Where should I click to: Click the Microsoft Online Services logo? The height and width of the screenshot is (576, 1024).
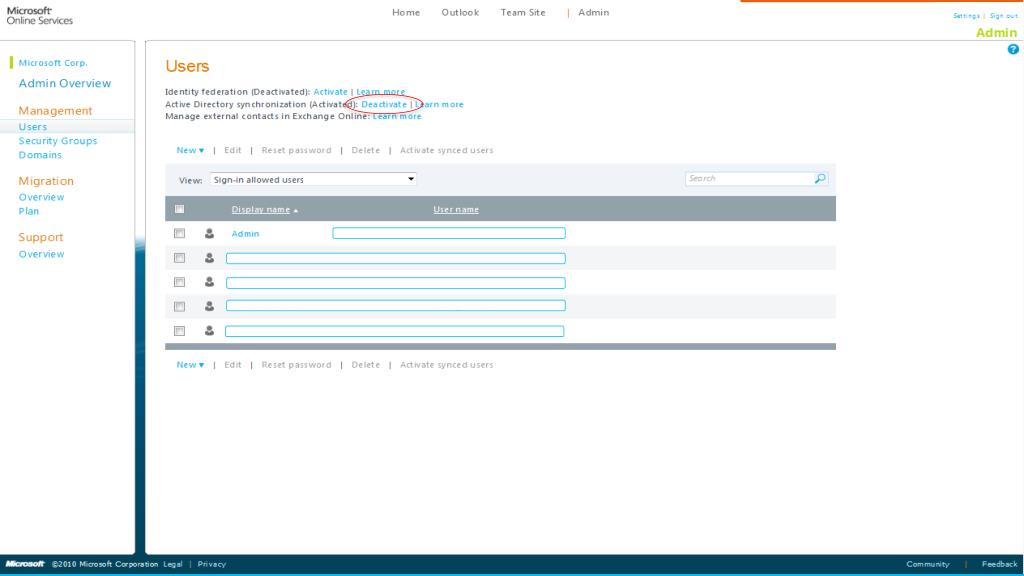coord(39,16)
